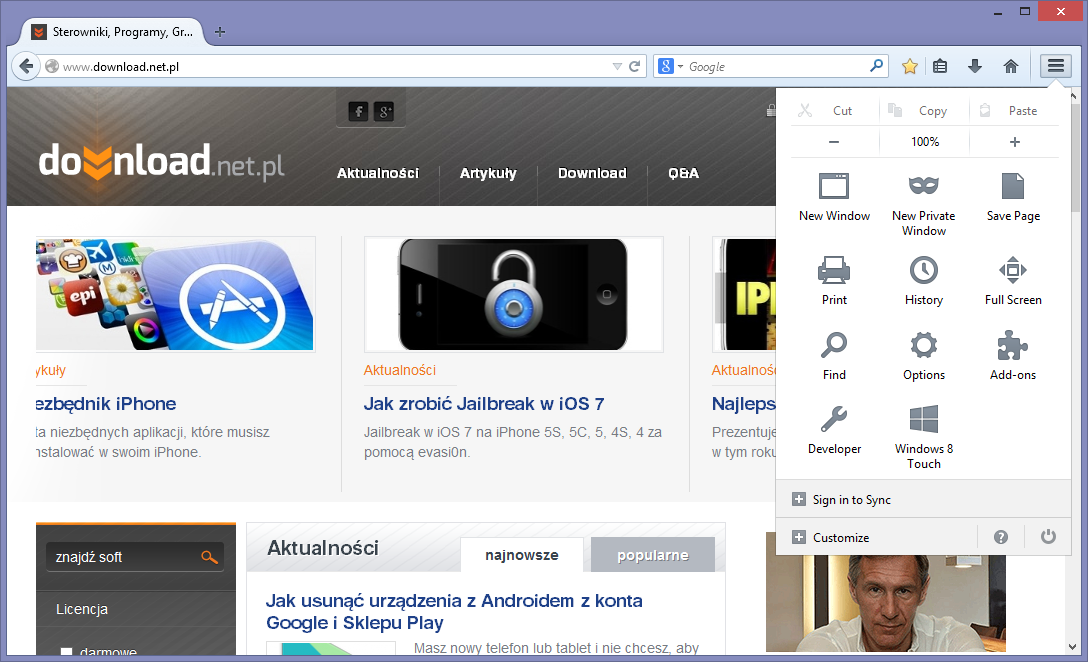Screen dimensions: 1088x662
Task: Switch to the najnowsze tab
Action: (522, 554)
